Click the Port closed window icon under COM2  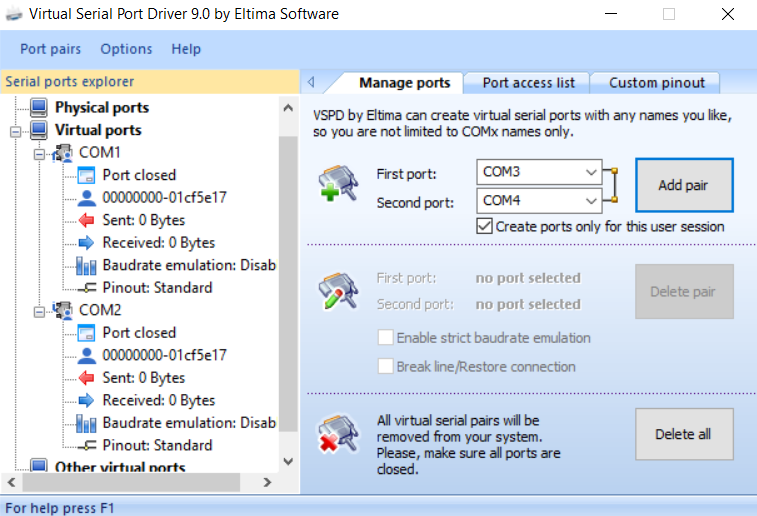(x=85, y=333)
